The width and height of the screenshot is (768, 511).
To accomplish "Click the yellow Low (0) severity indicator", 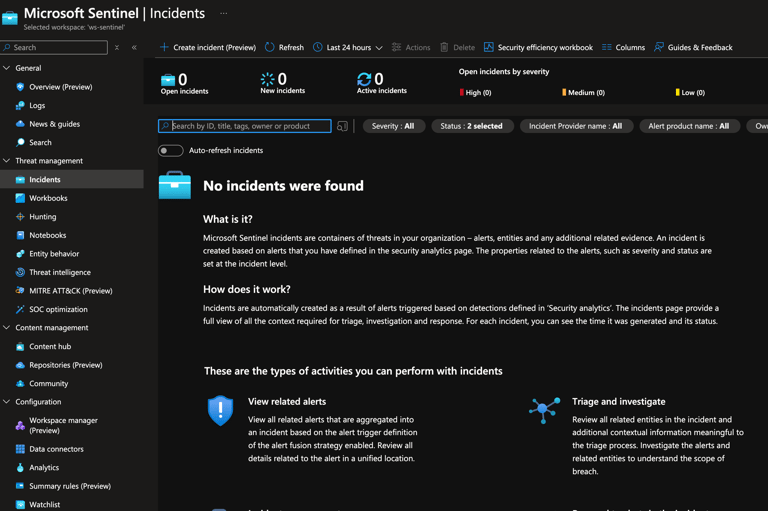I will (x=690, y=93).
